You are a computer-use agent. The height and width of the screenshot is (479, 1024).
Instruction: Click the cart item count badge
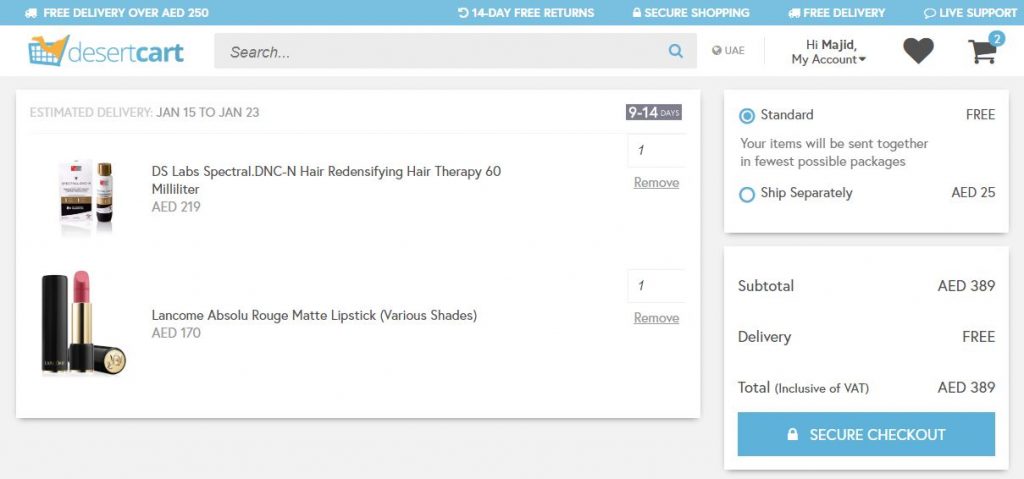(x=996, y=39)
